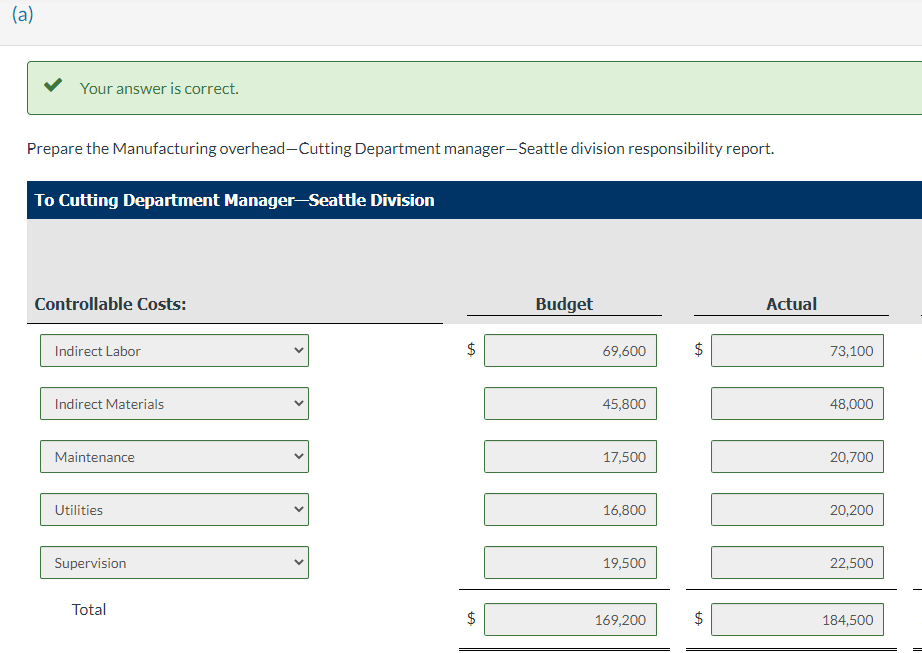This screenshot has height=653, width=922.
Task: Click the '(a)' part label
Action: pos(22,14)
